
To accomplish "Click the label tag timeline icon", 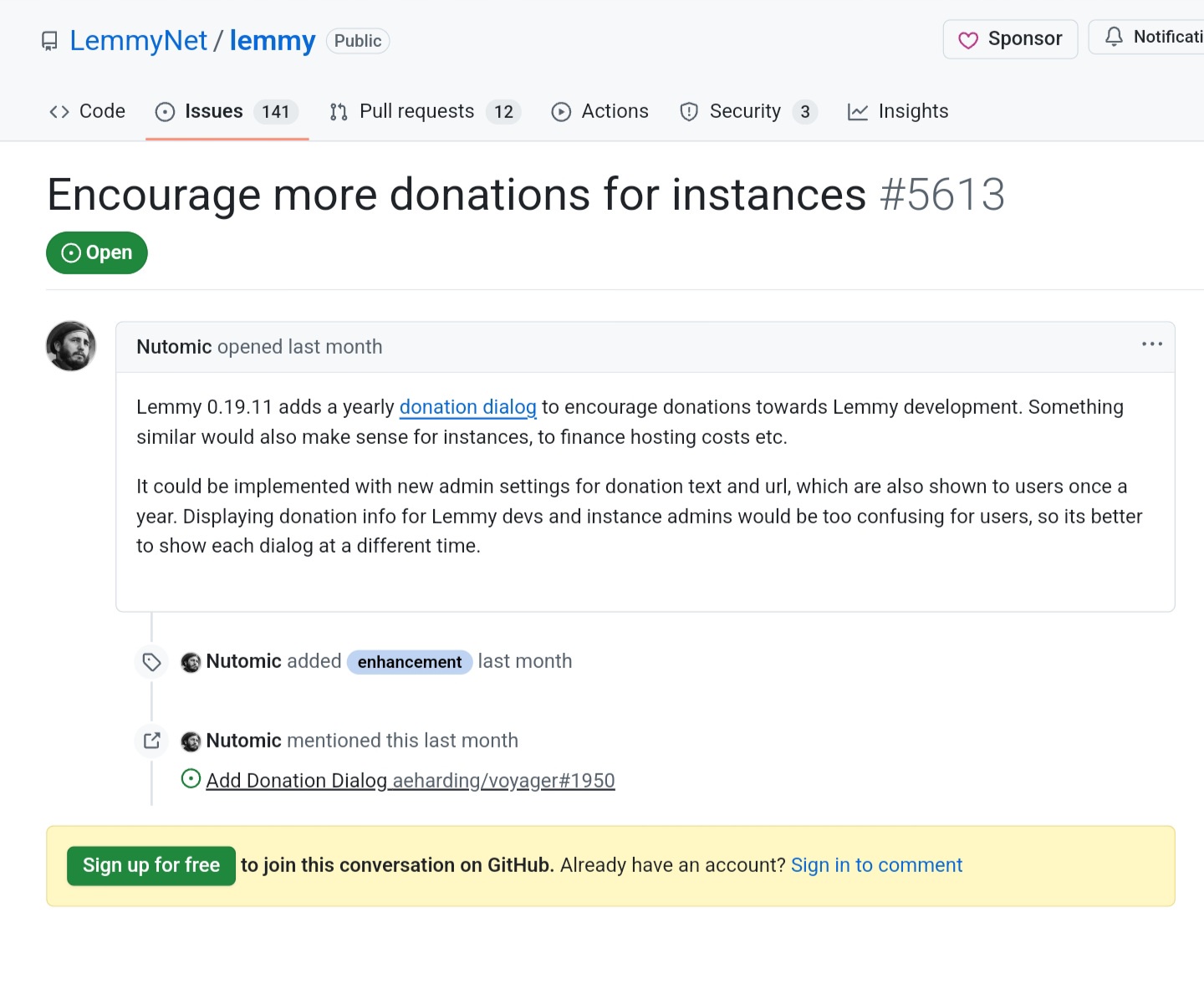I will click(x=151, y=662).
